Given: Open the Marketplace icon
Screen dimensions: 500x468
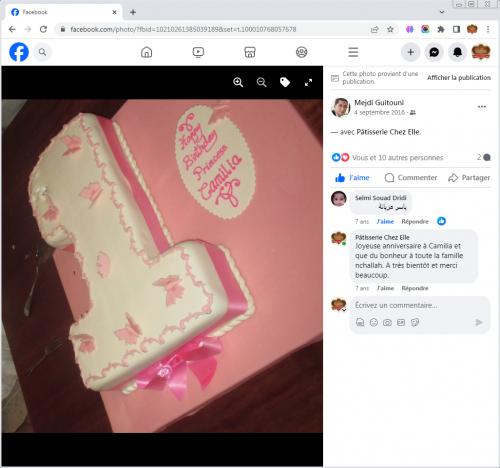Looking at the screenshot, I should pos(250,52).
